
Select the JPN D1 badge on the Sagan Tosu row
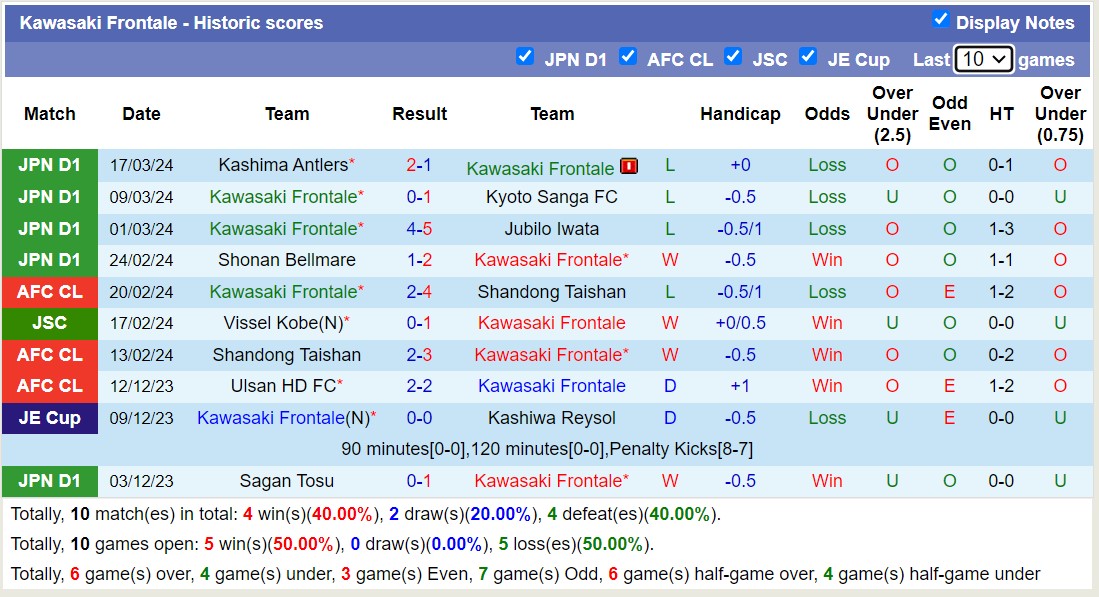50,481
